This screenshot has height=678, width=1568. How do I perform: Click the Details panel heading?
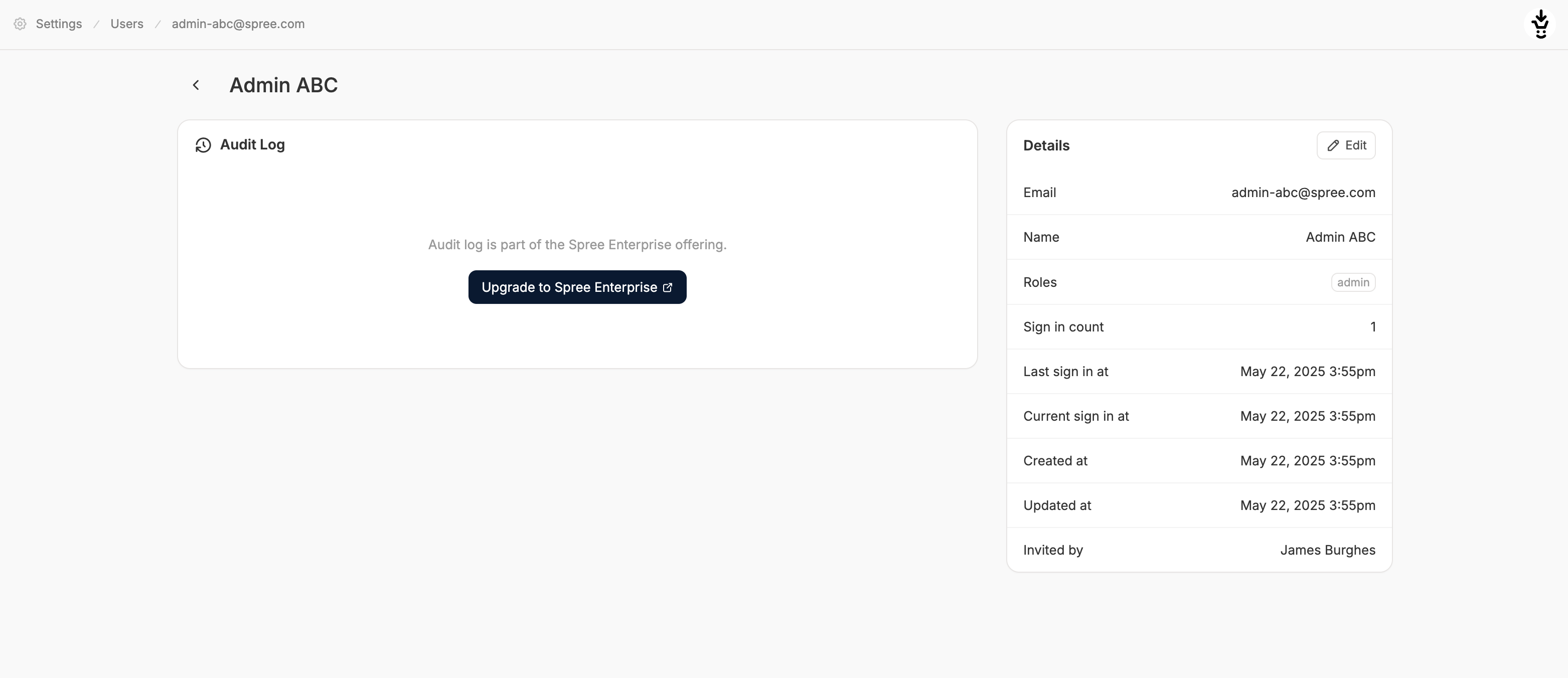(x=1046, y=145)
